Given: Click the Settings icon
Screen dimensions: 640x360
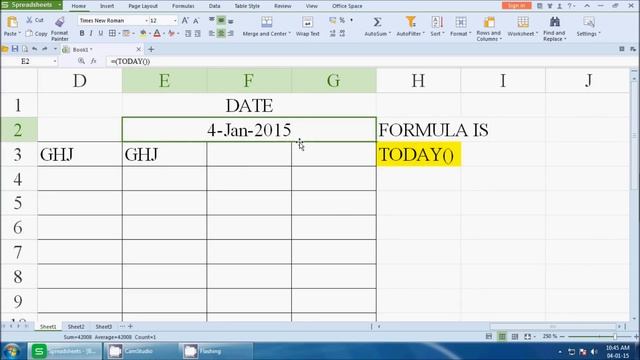Looking at the screenshot, I should [588, 22].
